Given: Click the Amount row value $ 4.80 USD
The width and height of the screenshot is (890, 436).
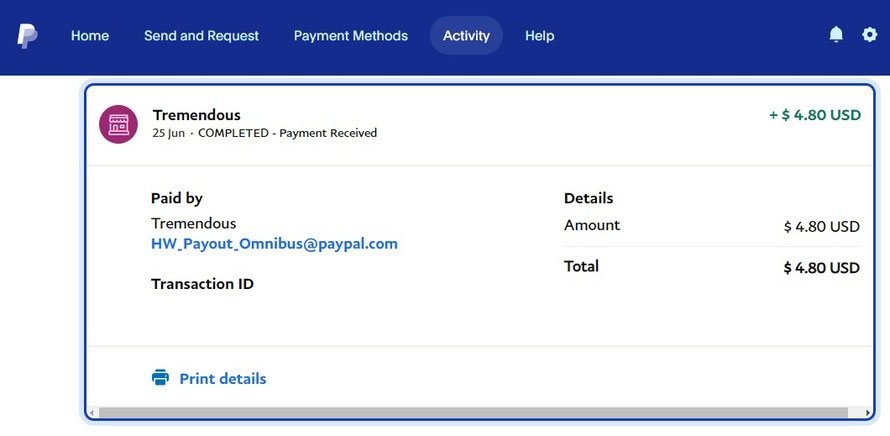Looking at the screenshot, I should 822,227.
